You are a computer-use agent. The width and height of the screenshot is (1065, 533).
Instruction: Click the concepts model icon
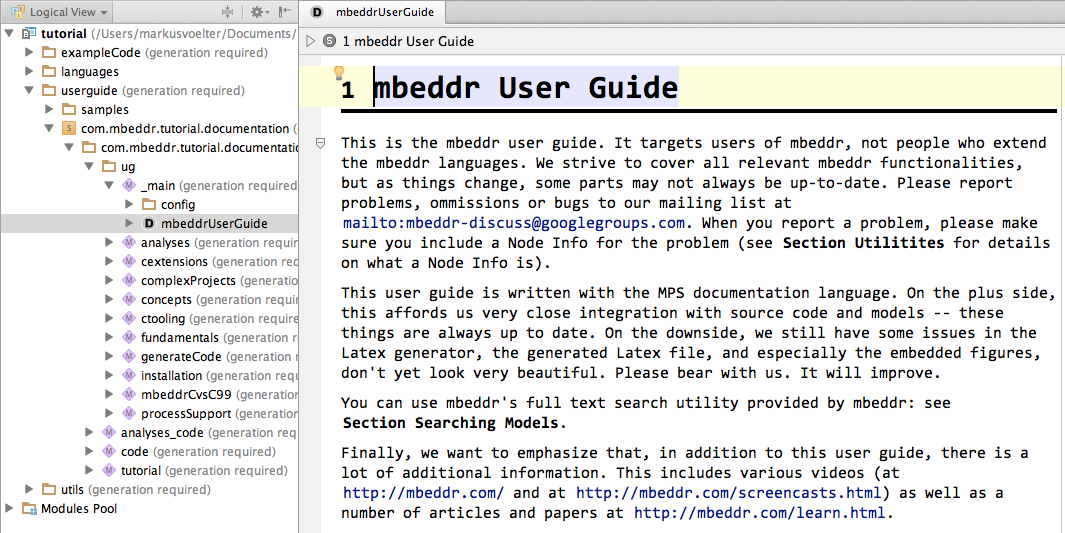coord(128,299)
